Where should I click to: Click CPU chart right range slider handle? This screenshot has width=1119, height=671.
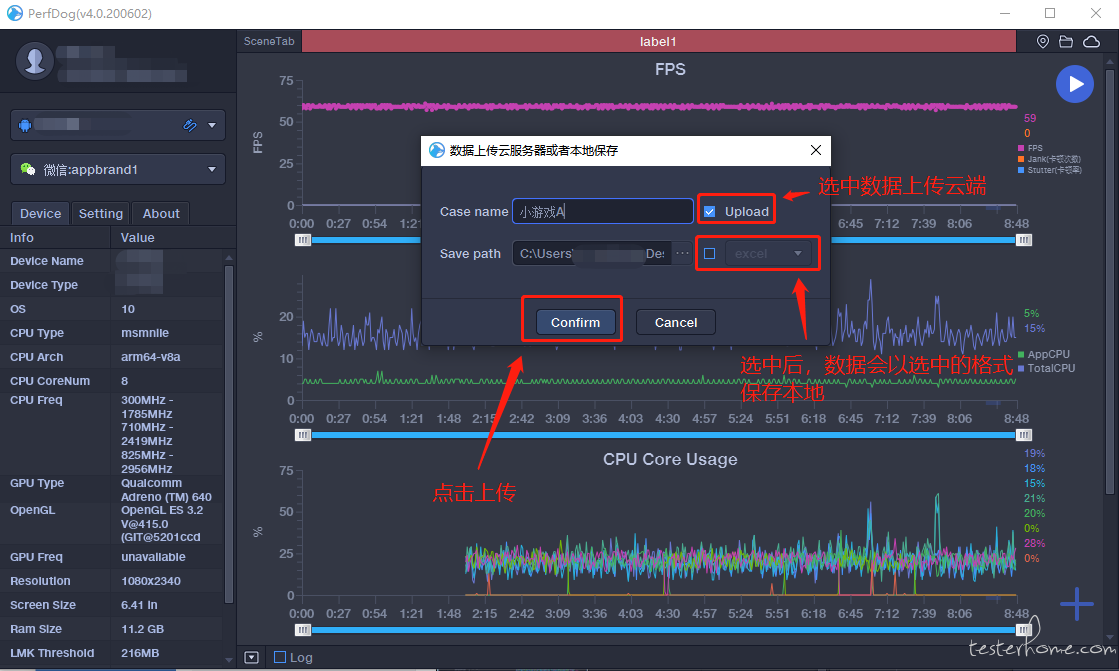[x=1024, y=435]
